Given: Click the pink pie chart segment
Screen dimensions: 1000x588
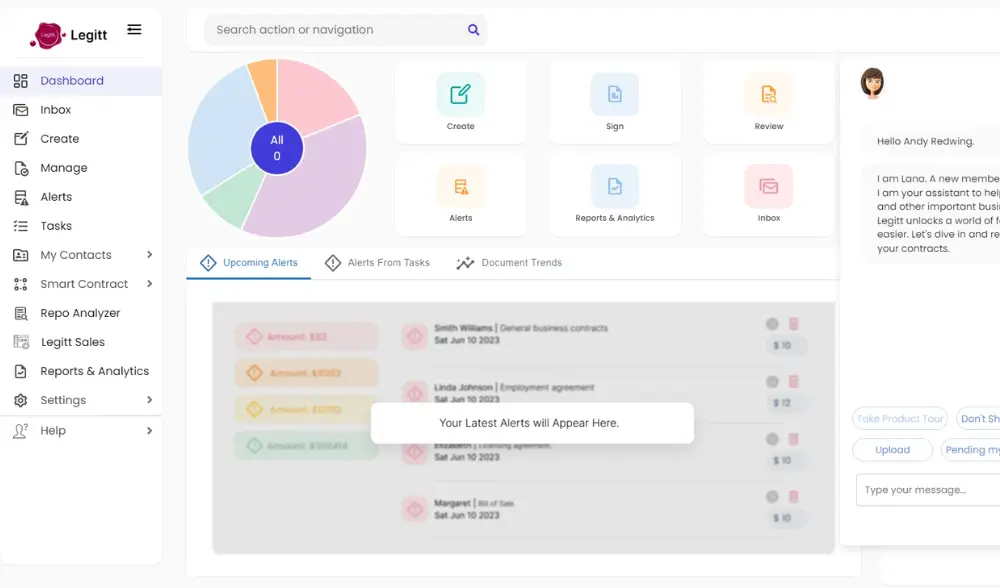Looking at the screenshot, I should [x=315, y=95].
